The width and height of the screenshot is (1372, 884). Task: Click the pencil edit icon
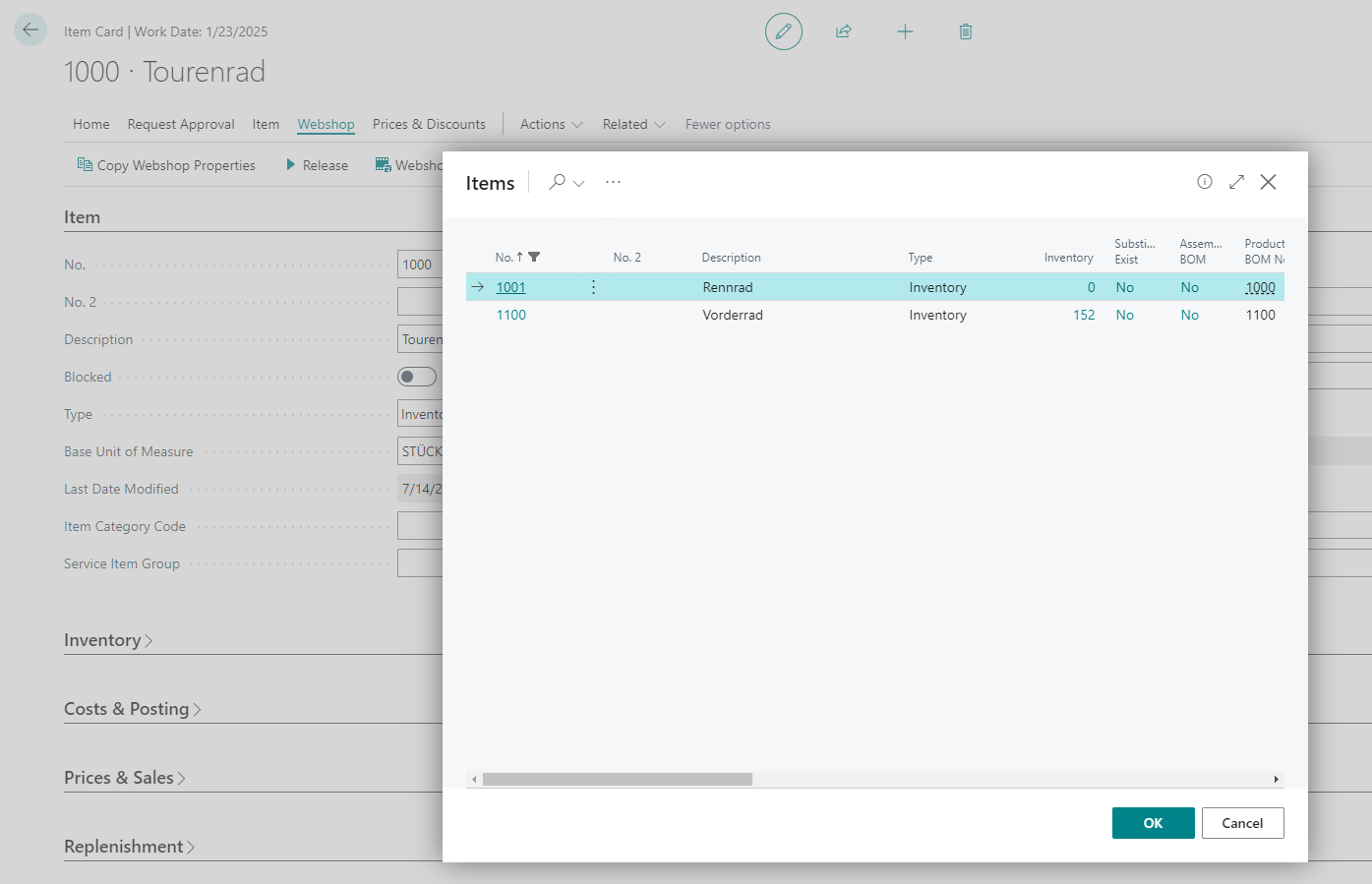[783, 31]
